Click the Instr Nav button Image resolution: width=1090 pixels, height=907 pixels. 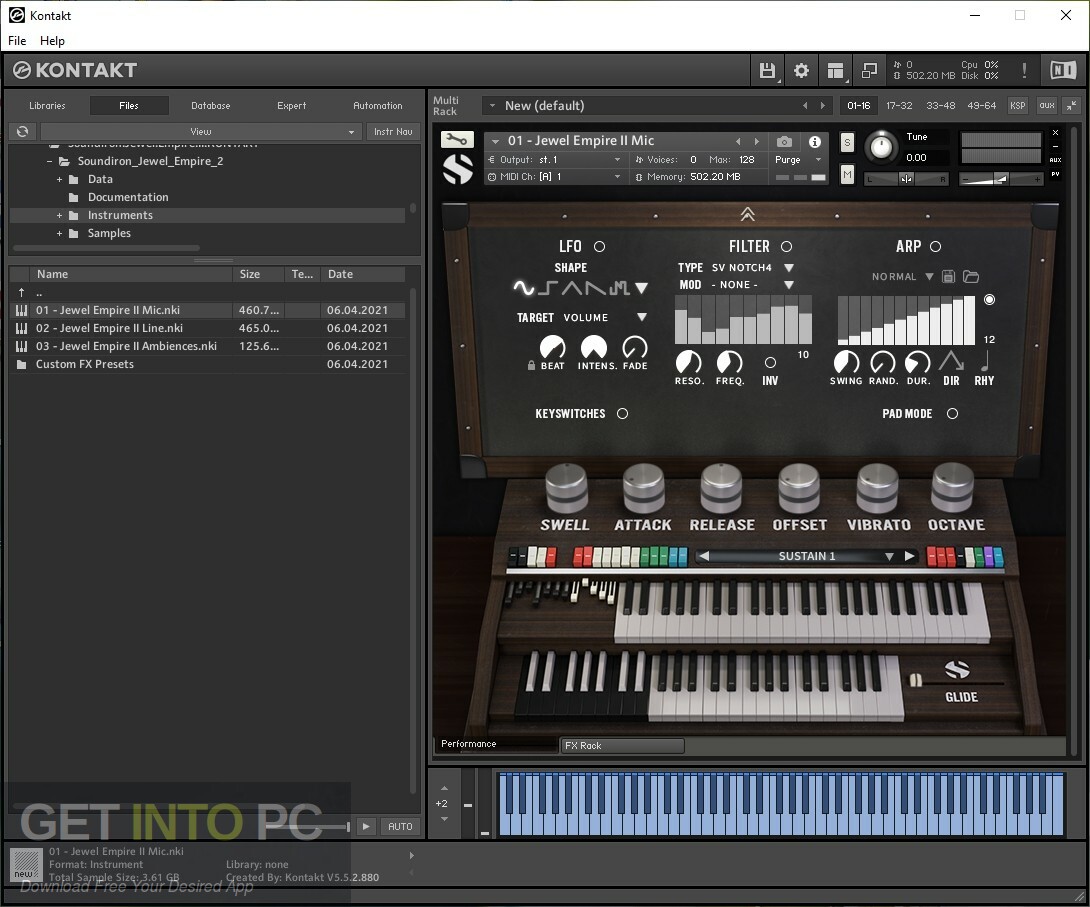393,131
